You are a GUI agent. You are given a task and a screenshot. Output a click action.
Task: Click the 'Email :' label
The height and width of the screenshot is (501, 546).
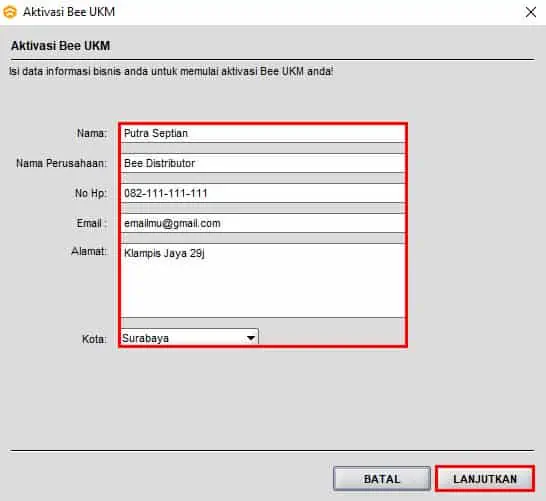click(91, 223)
